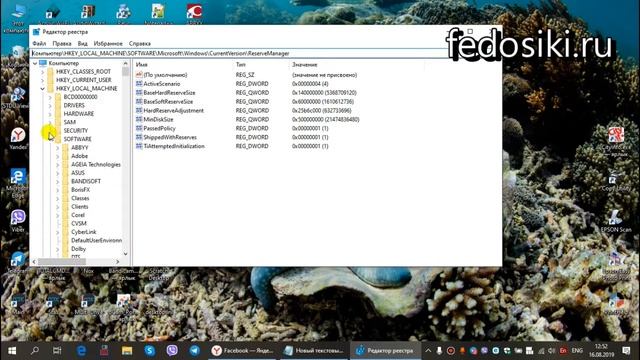Open taskbar search magnifier
Screen dimensions: 640x360
[x=35, y=350]
